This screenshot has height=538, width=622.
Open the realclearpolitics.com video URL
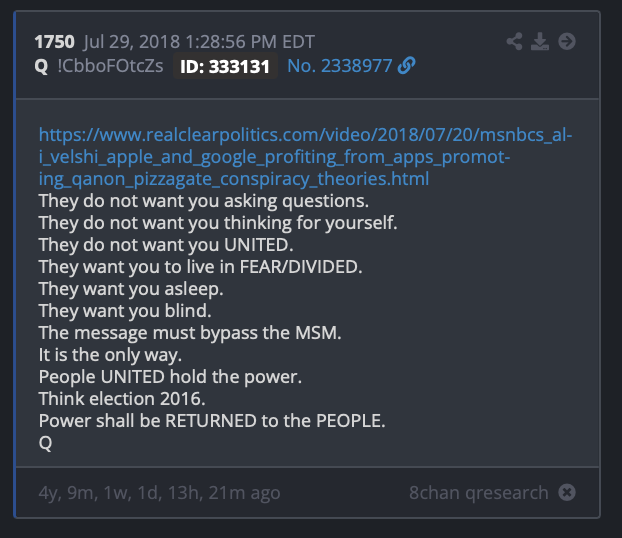click(305, 157)
